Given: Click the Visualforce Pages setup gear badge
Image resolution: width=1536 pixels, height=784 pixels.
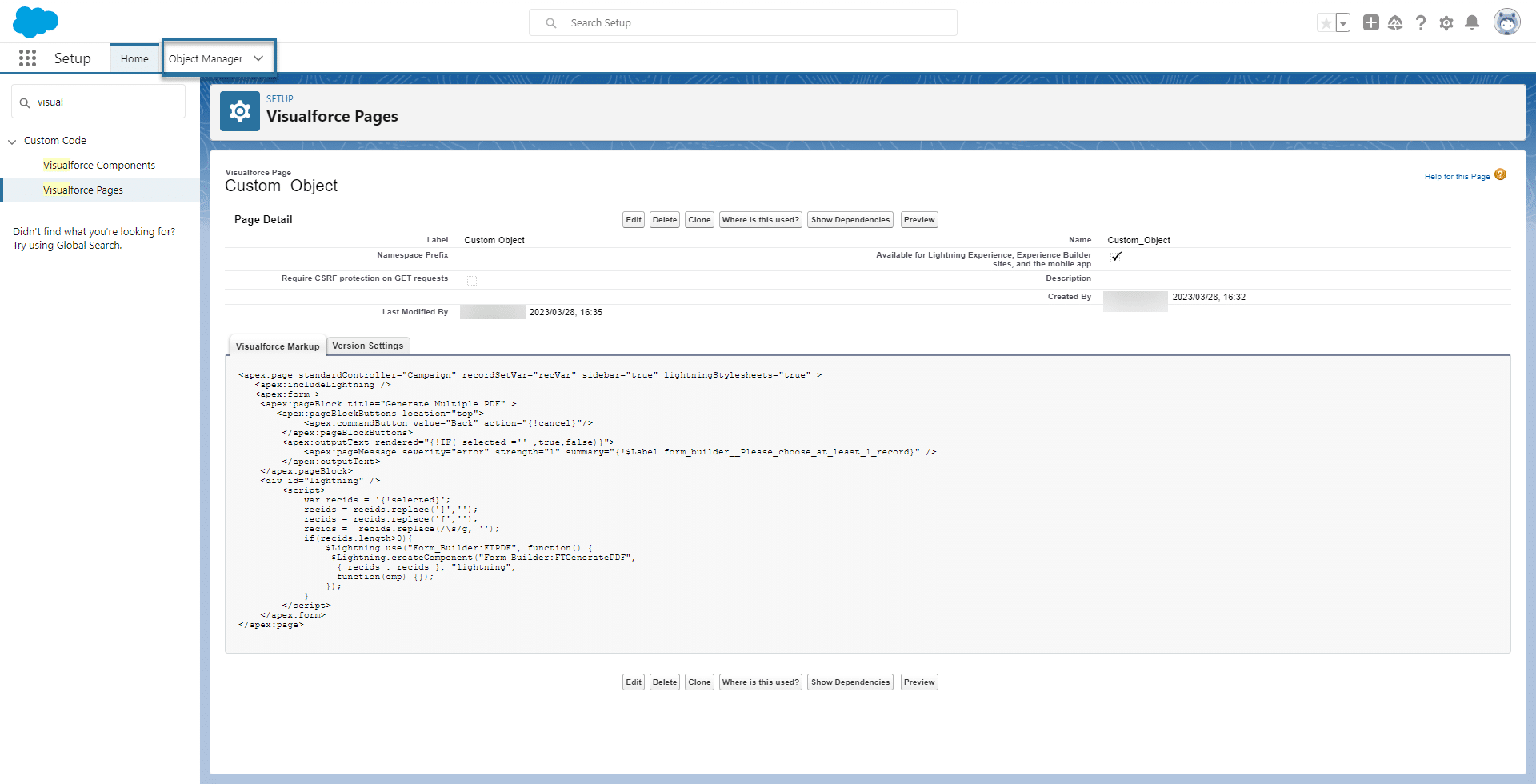Looking at the screenshot, I should [239, 110].
